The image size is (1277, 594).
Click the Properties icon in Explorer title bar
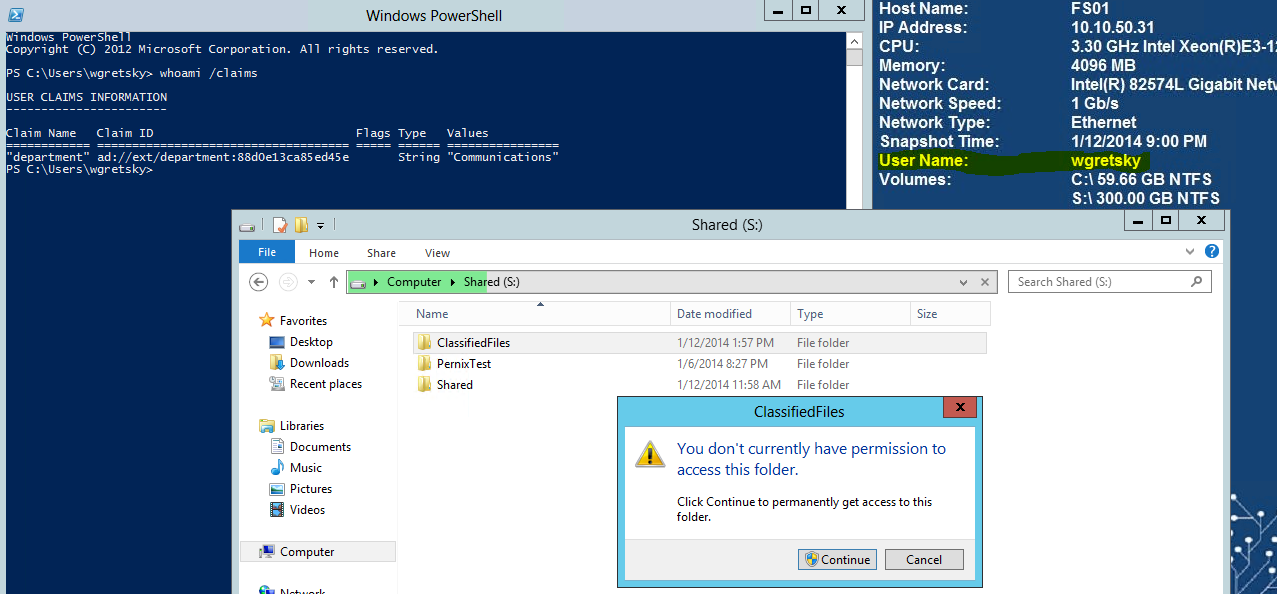coord(281,225)
